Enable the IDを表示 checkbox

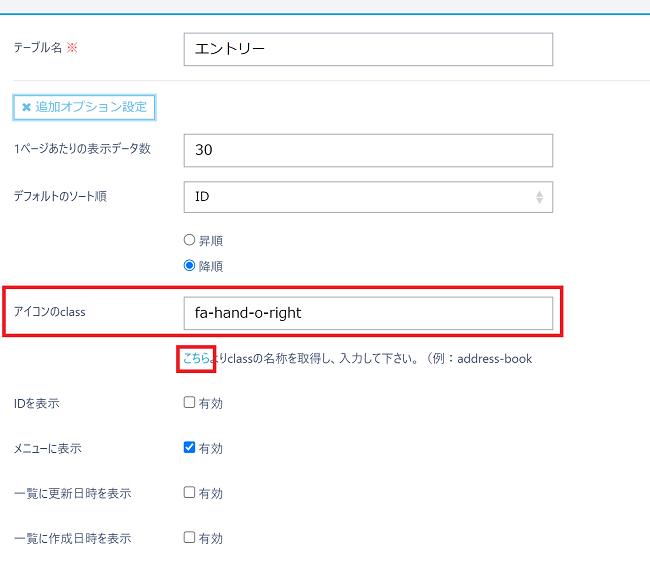click(189, 403)
